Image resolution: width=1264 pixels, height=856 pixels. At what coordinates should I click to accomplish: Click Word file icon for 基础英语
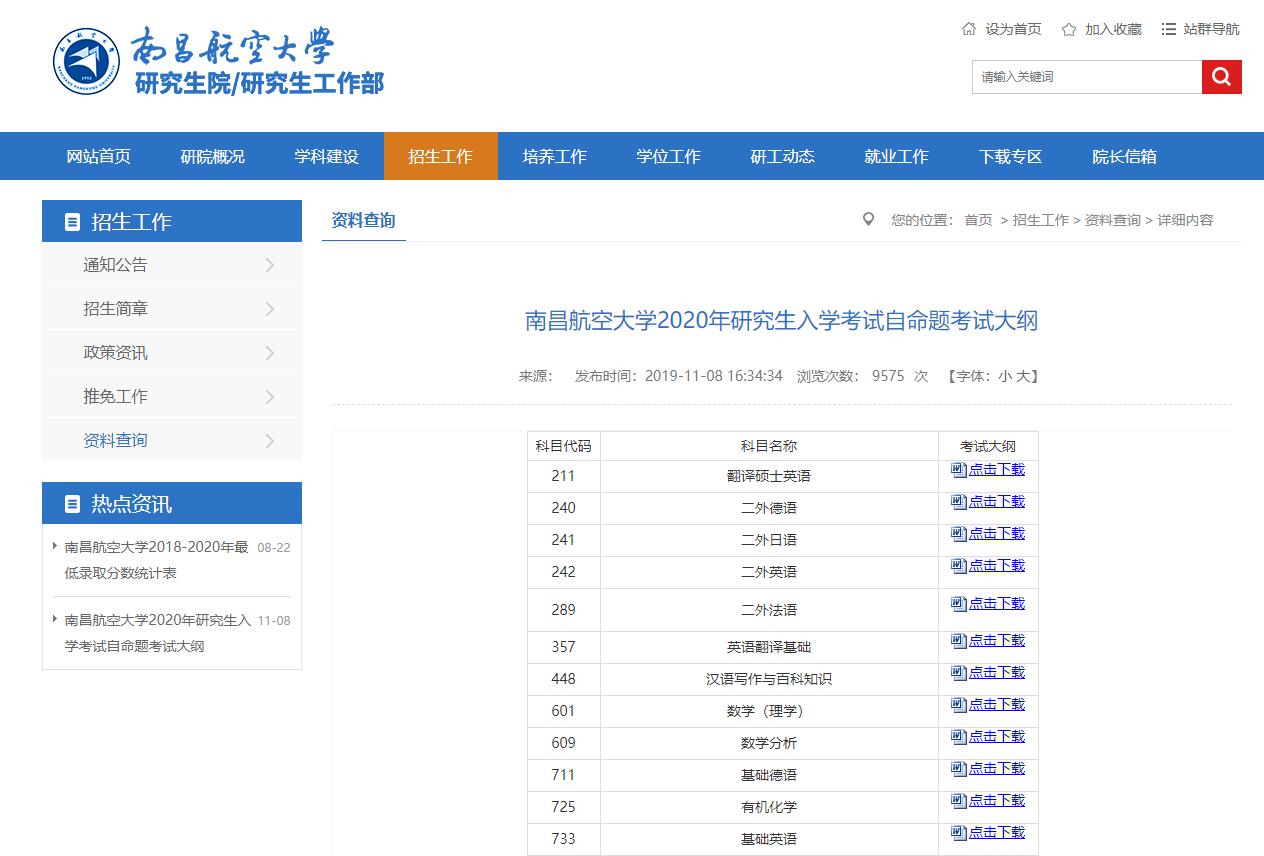(x=959, y=833)
